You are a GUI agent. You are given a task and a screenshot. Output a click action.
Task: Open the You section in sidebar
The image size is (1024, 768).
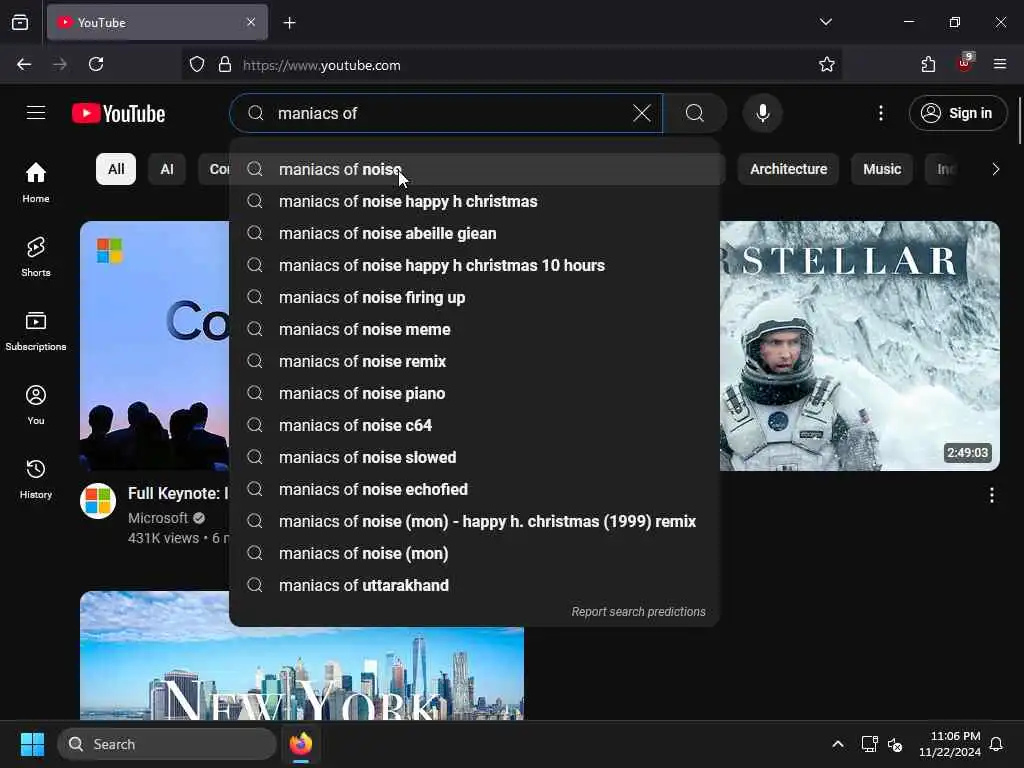pyautogui.click(x=36, y=405)
